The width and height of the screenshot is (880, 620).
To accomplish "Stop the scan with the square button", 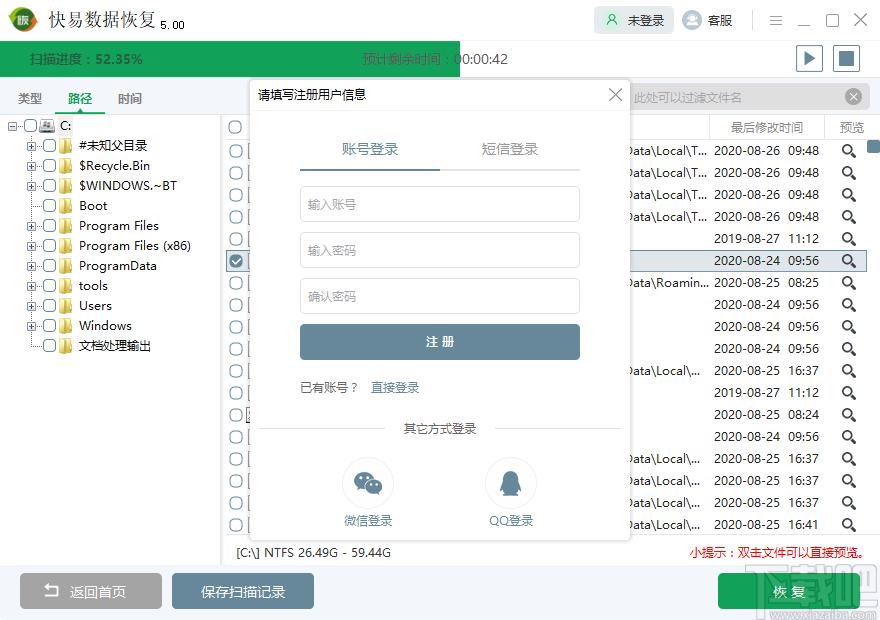I will click(x=846, y=58).
